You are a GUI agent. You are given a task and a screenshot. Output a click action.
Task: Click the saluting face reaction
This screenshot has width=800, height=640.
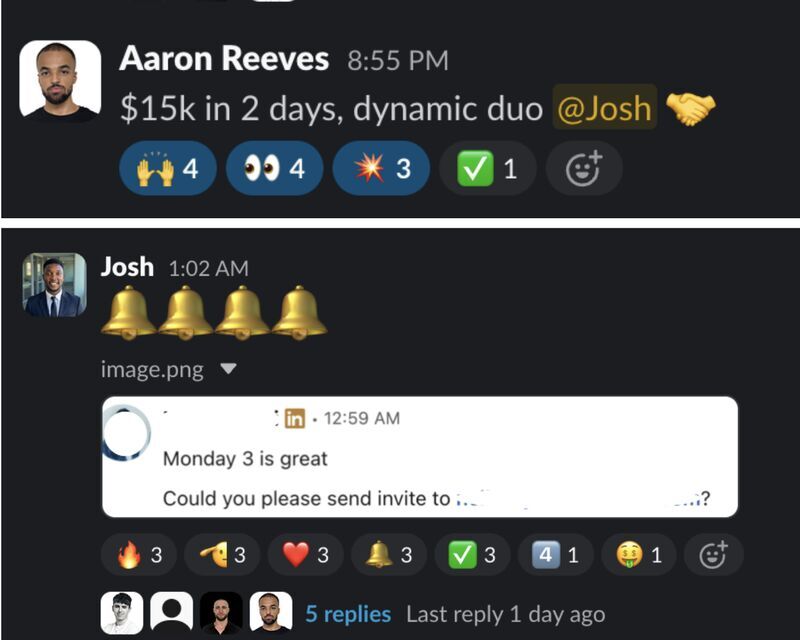click(x=222, y=555)
